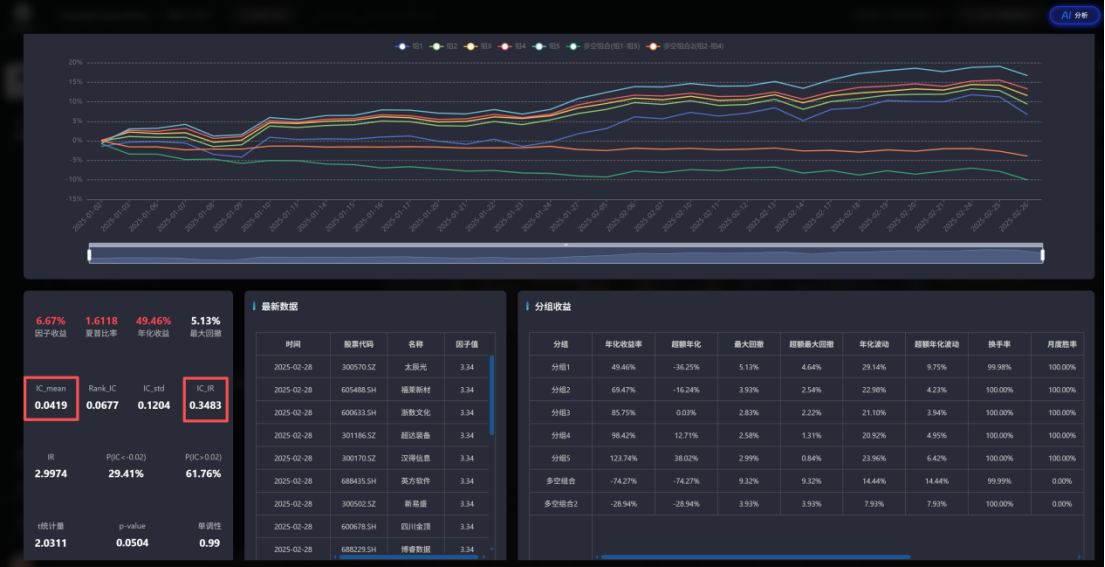
Task: Hide the 组2 line via legend
Action: [x=438, y=46]
